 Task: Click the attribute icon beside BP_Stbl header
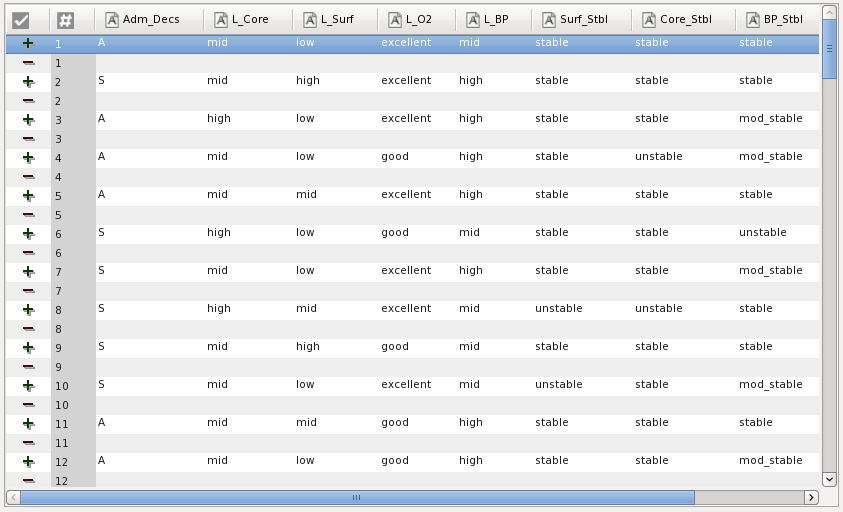(x=753, y=20)
